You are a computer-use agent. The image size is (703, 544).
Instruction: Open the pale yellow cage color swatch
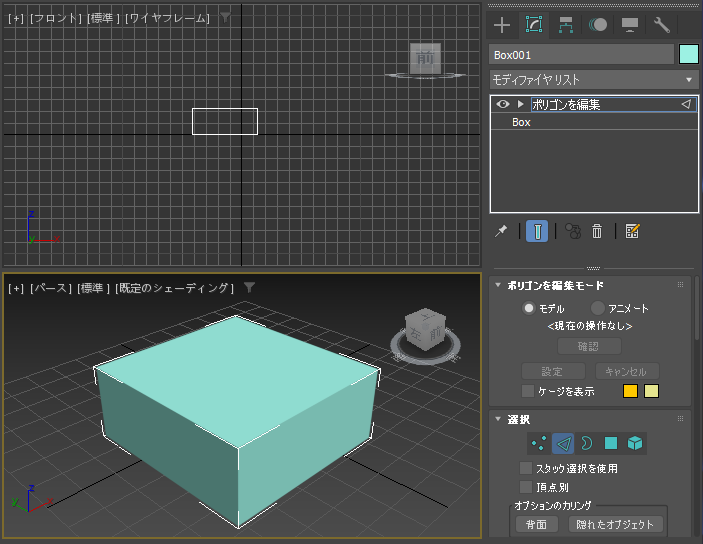[x=651, y=391]
